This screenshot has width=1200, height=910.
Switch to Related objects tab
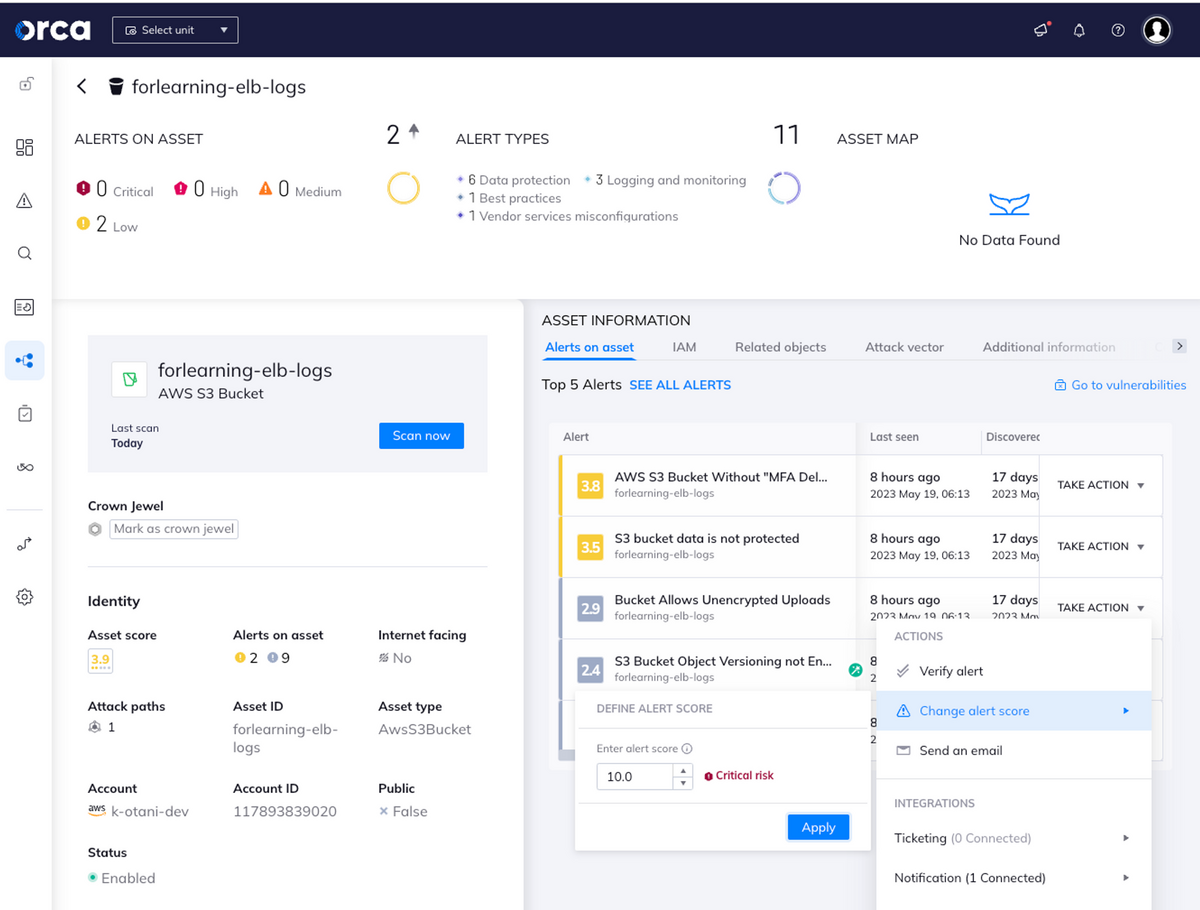tap(781, 347)
